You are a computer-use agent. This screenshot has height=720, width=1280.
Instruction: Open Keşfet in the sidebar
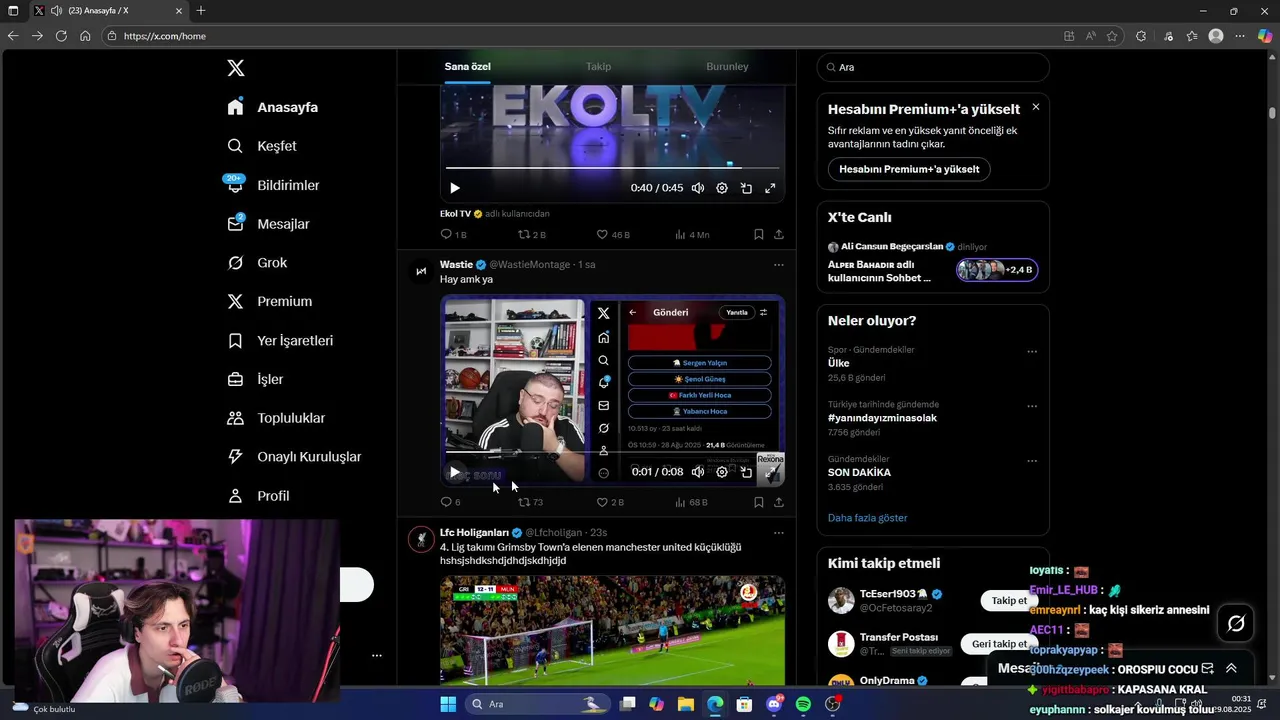point(262,146)
